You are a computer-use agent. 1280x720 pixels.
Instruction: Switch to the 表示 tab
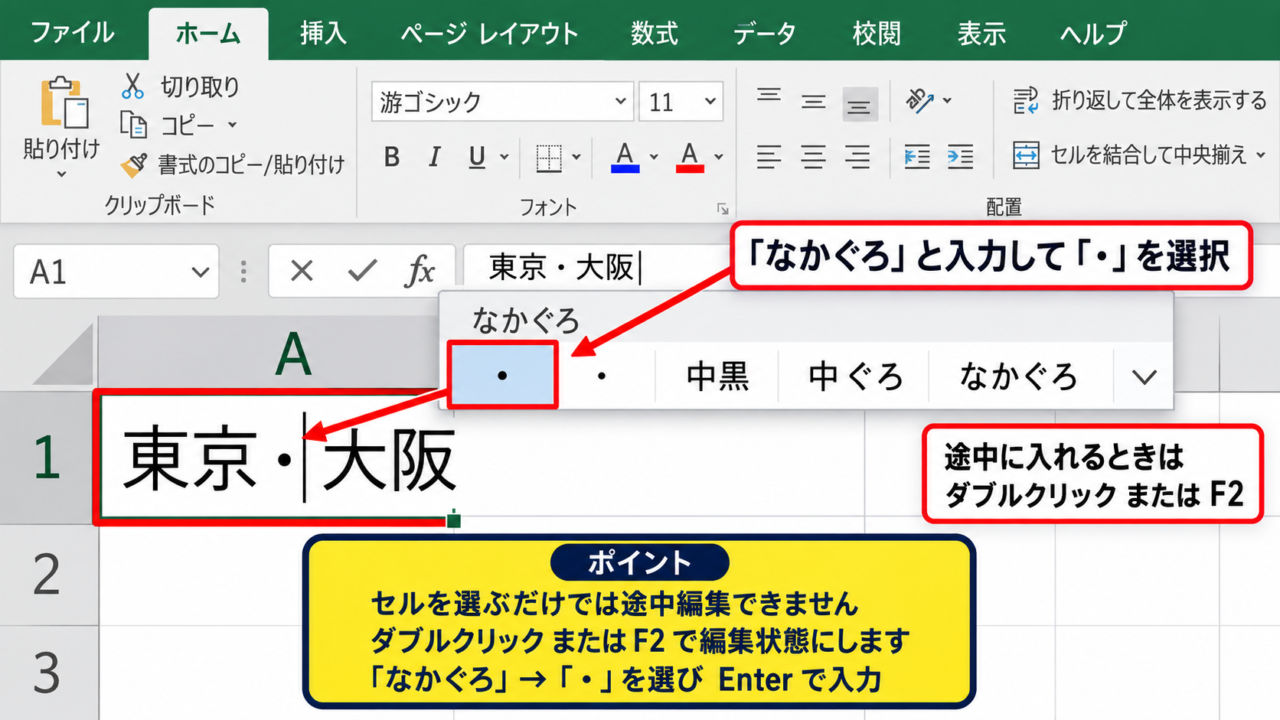coord(981,34)
